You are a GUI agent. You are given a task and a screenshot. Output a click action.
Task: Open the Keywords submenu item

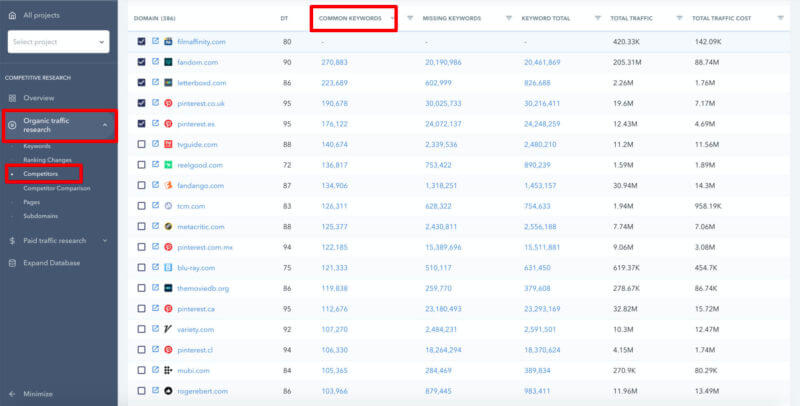coord(37,146)
